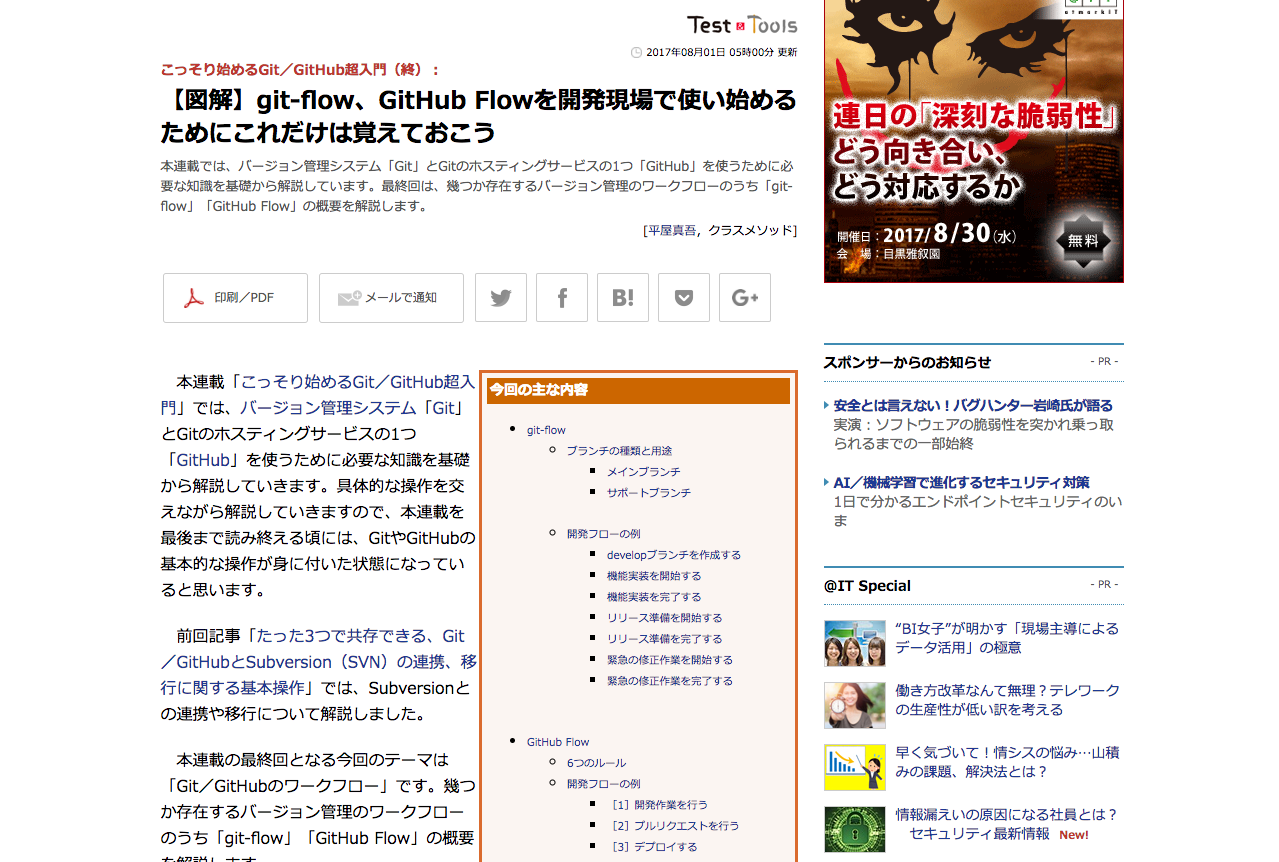Jump to リリース準備を完了する entry
Viewport: 1279px width, 862px height.
(664, 639)
